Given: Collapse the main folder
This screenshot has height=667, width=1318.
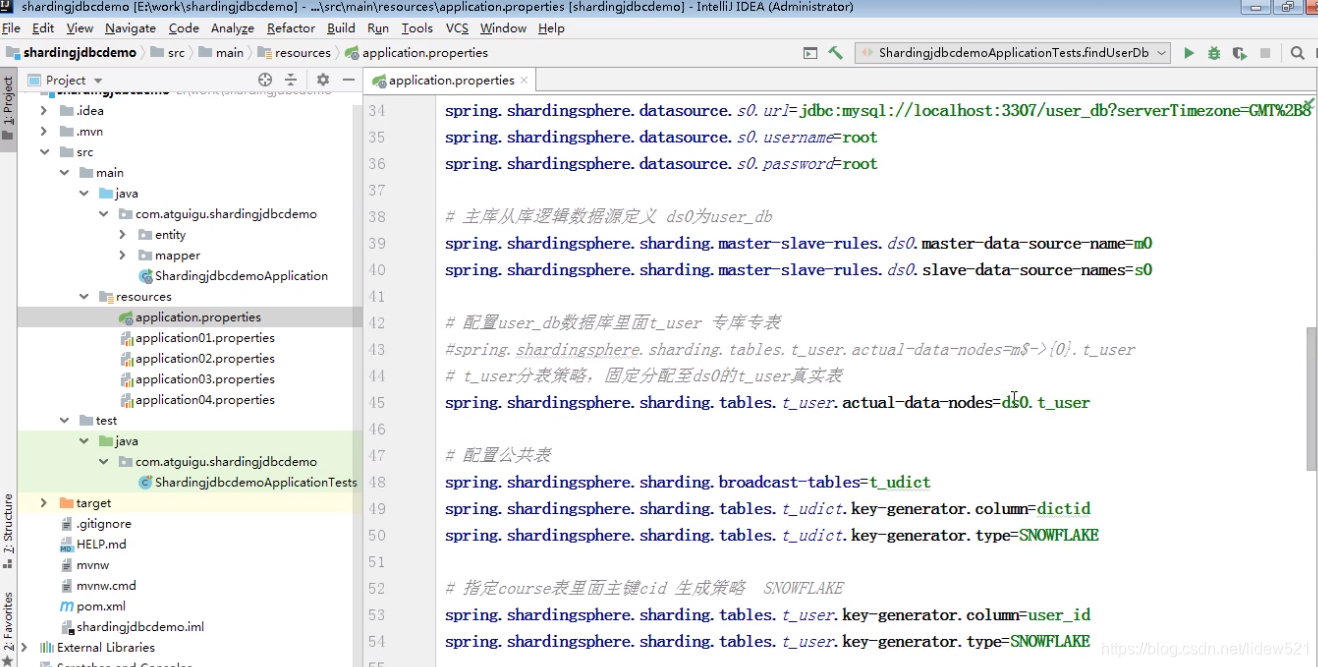Looking at the screenshot, I should (65, 173).
